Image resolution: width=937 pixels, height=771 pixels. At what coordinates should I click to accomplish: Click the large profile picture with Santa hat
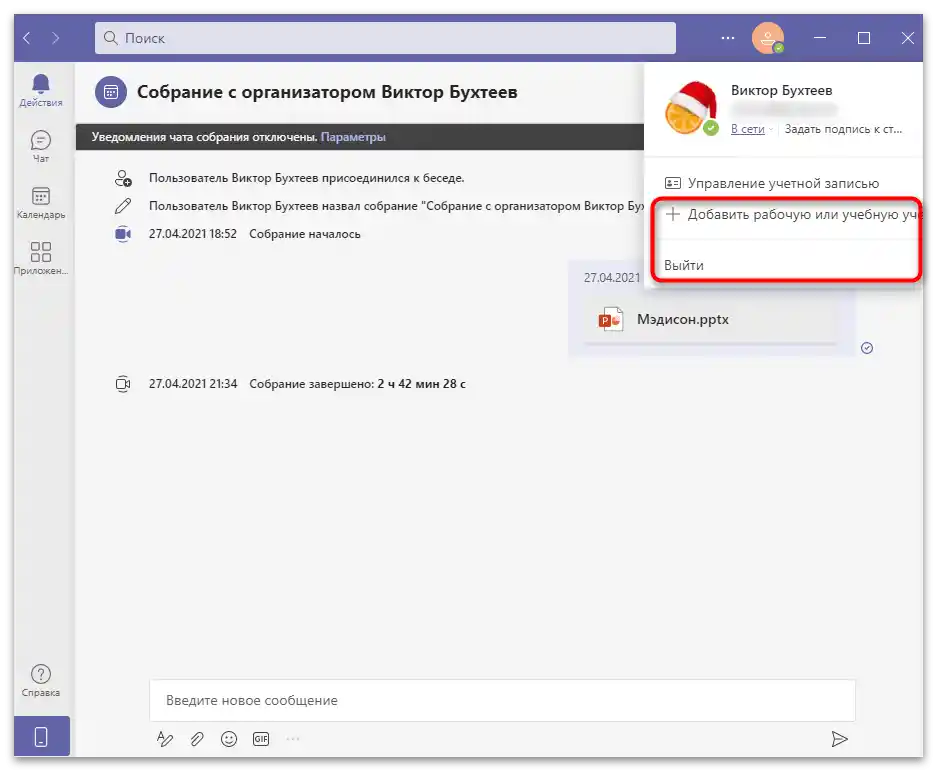click(691, 109)
